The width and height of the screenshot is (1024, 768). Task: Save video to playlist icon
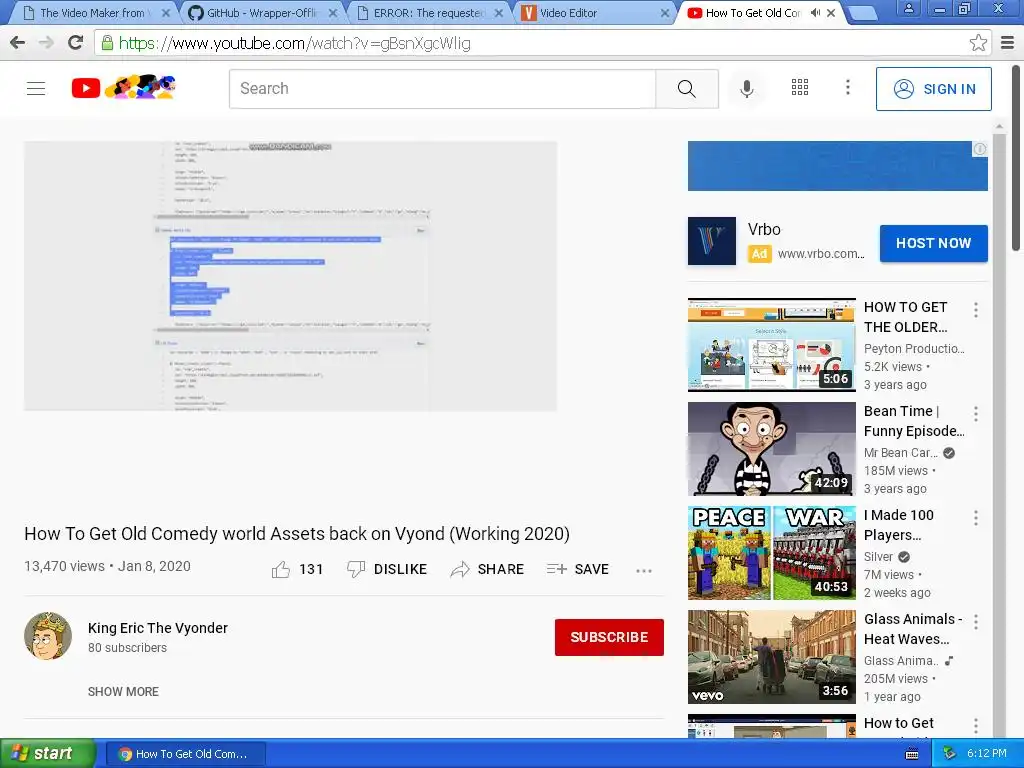point(556,569)
